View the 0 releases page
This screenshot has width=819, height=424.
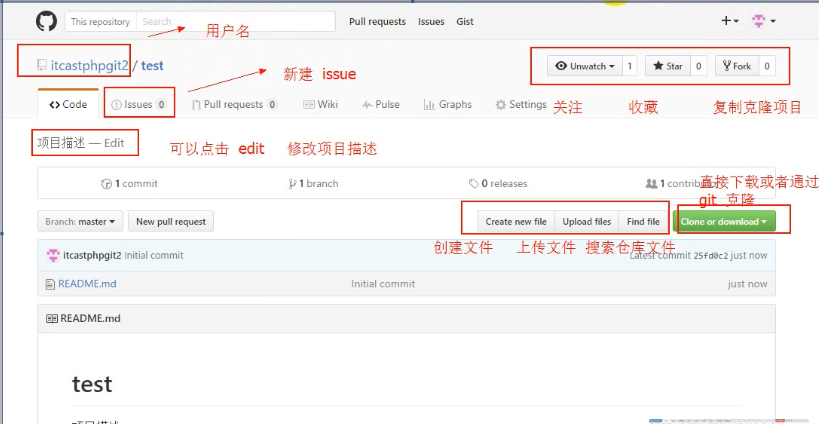[x=498, y=184]
